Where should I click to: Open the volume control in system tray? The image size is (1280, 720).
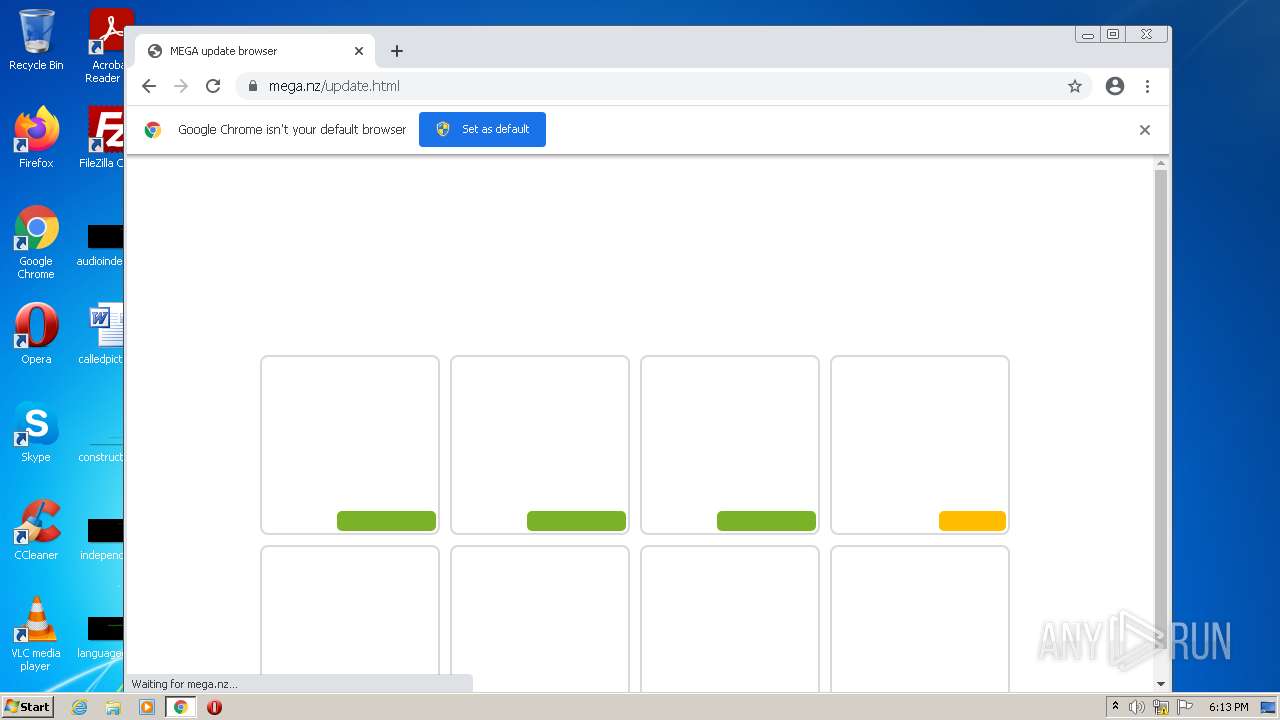point(1137,707)
